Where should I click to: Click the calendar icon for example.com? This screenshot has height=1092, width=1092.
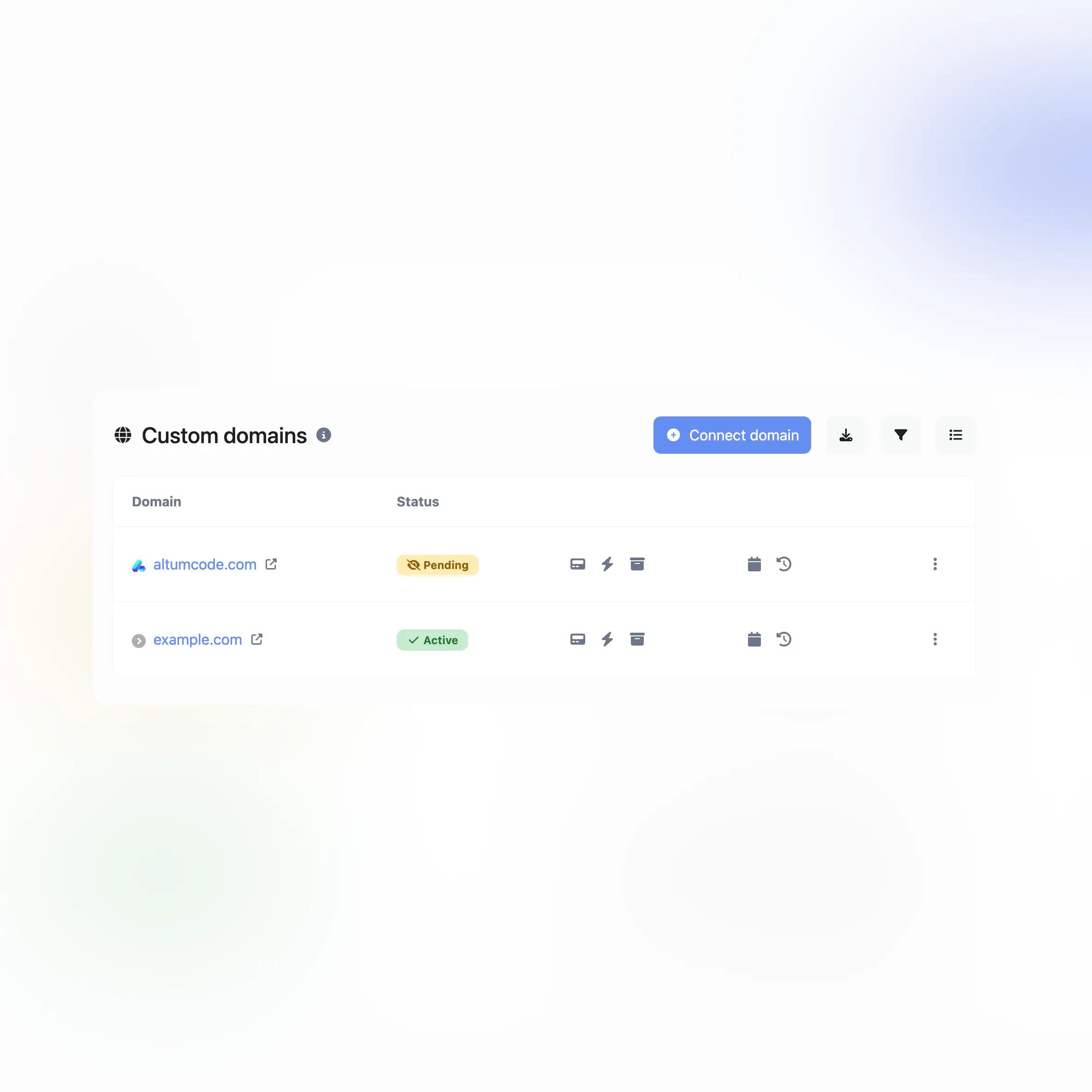coord(755,639)
